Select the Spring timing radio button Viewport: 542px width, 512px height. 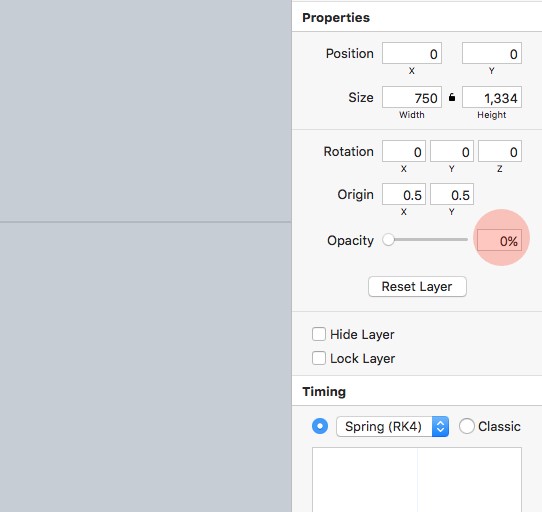[x=320, y=426]
